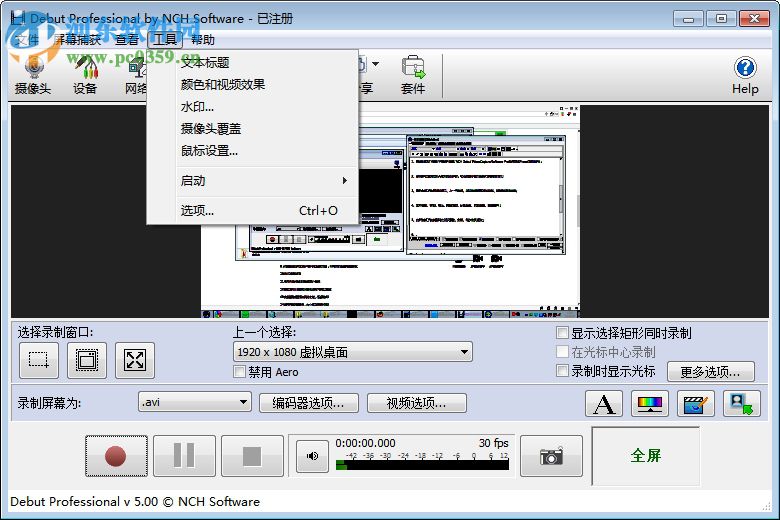Open the text caption (A) icon
This screenshot has height=520, width=780.
(604, 404)
